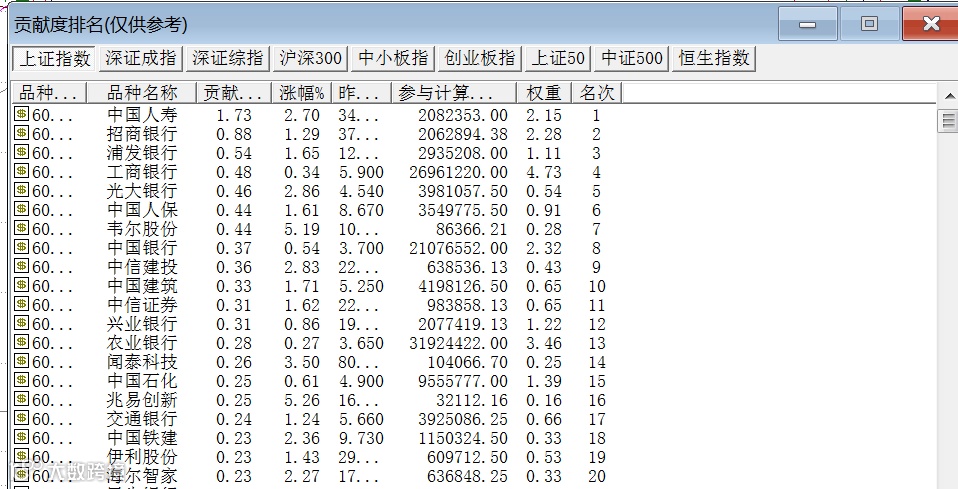Click the 26961220.00 value for 工商银行
This screenshot has height=489, width=958.
[458, 172]
